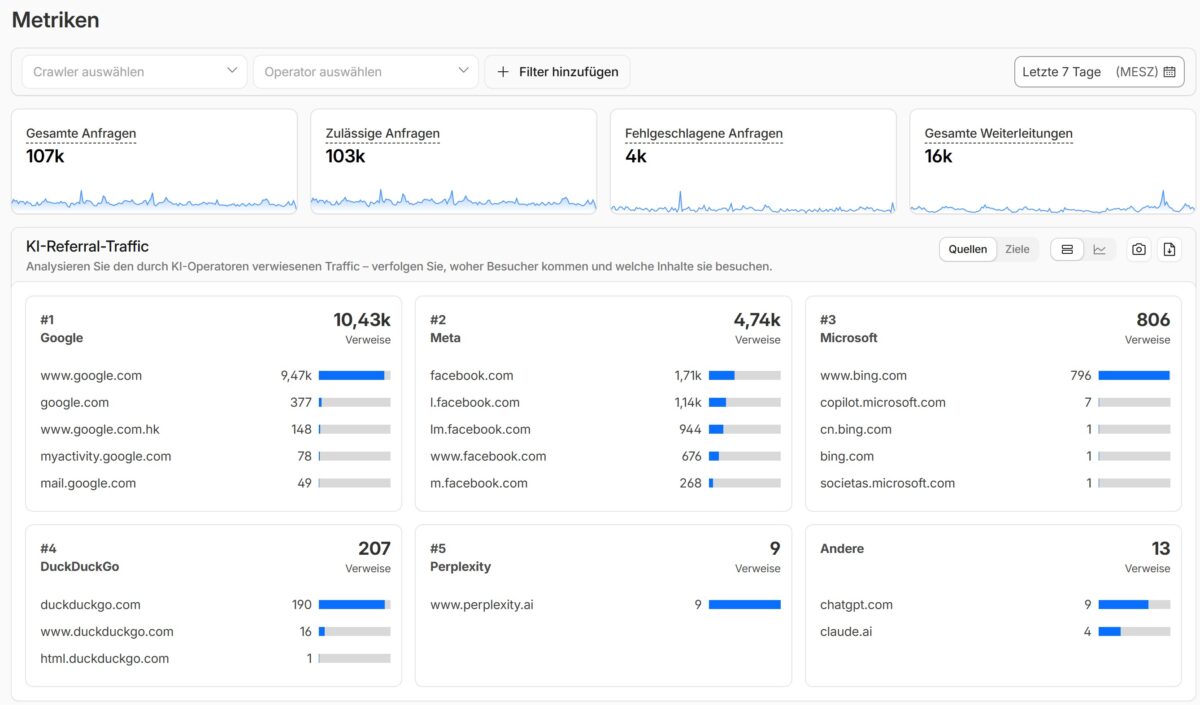
Task: Click the www.perplexity.ai entry
Action: (x=482, y=605)
